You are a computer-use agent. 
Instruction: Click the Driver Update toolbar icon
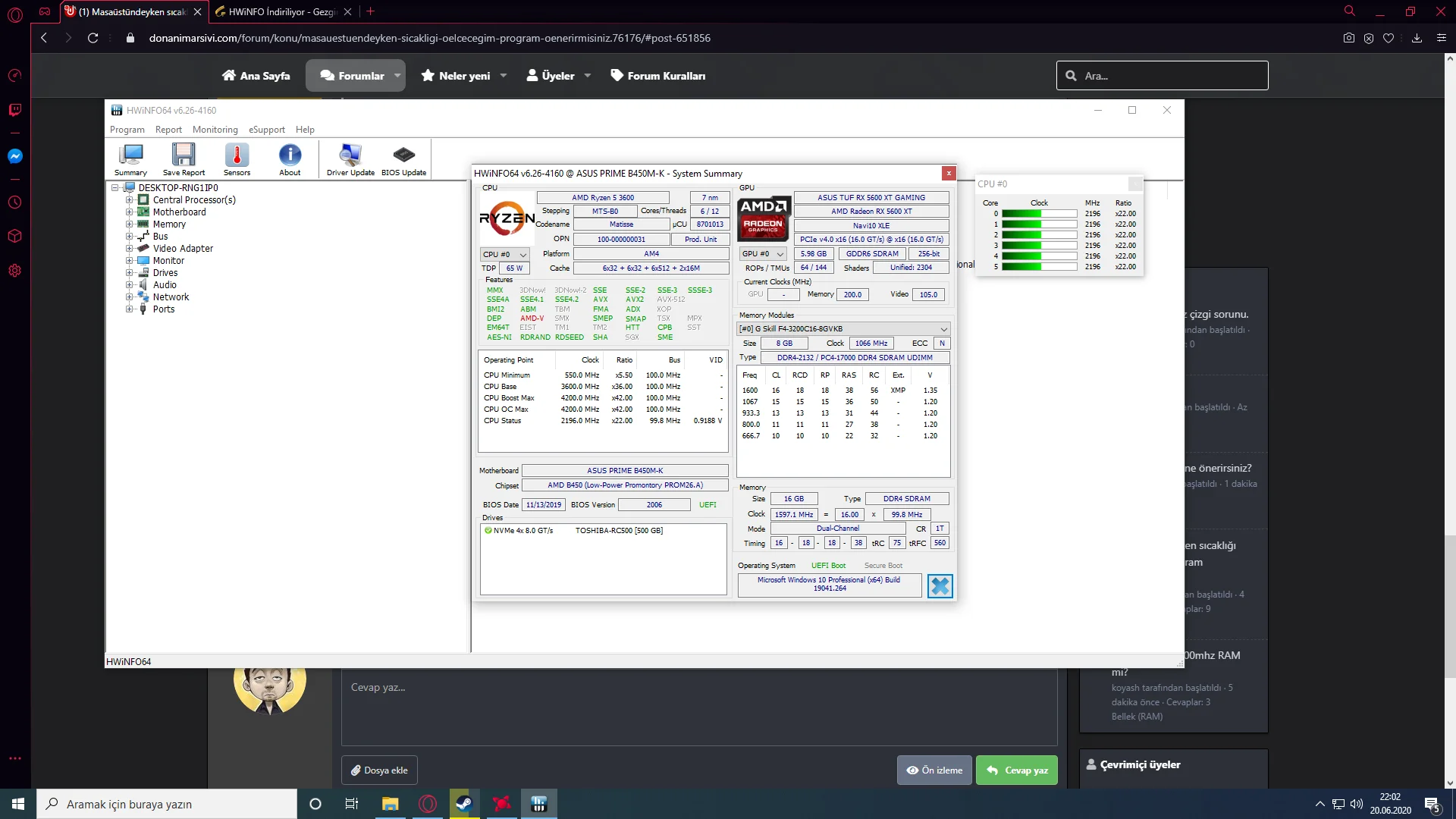350,159
